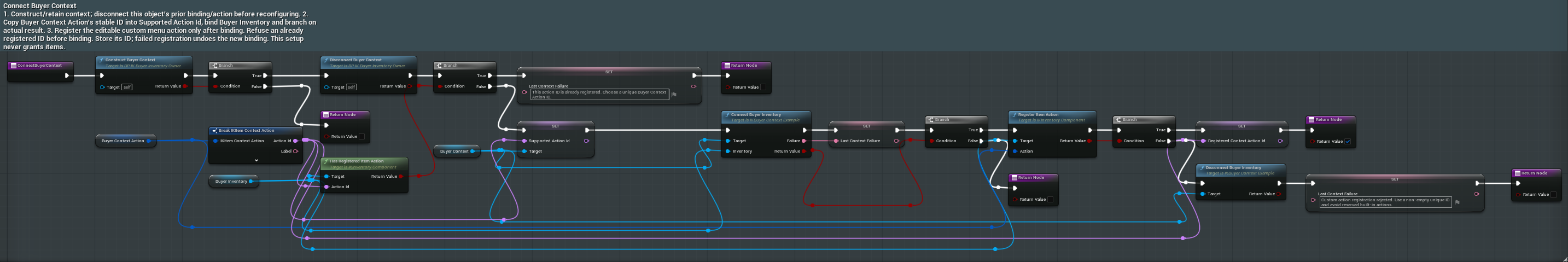Click True pin of Branch after Construct Buyer Context
The height and width of the screenshot is (262, 1568).
(x=265, y=75)
